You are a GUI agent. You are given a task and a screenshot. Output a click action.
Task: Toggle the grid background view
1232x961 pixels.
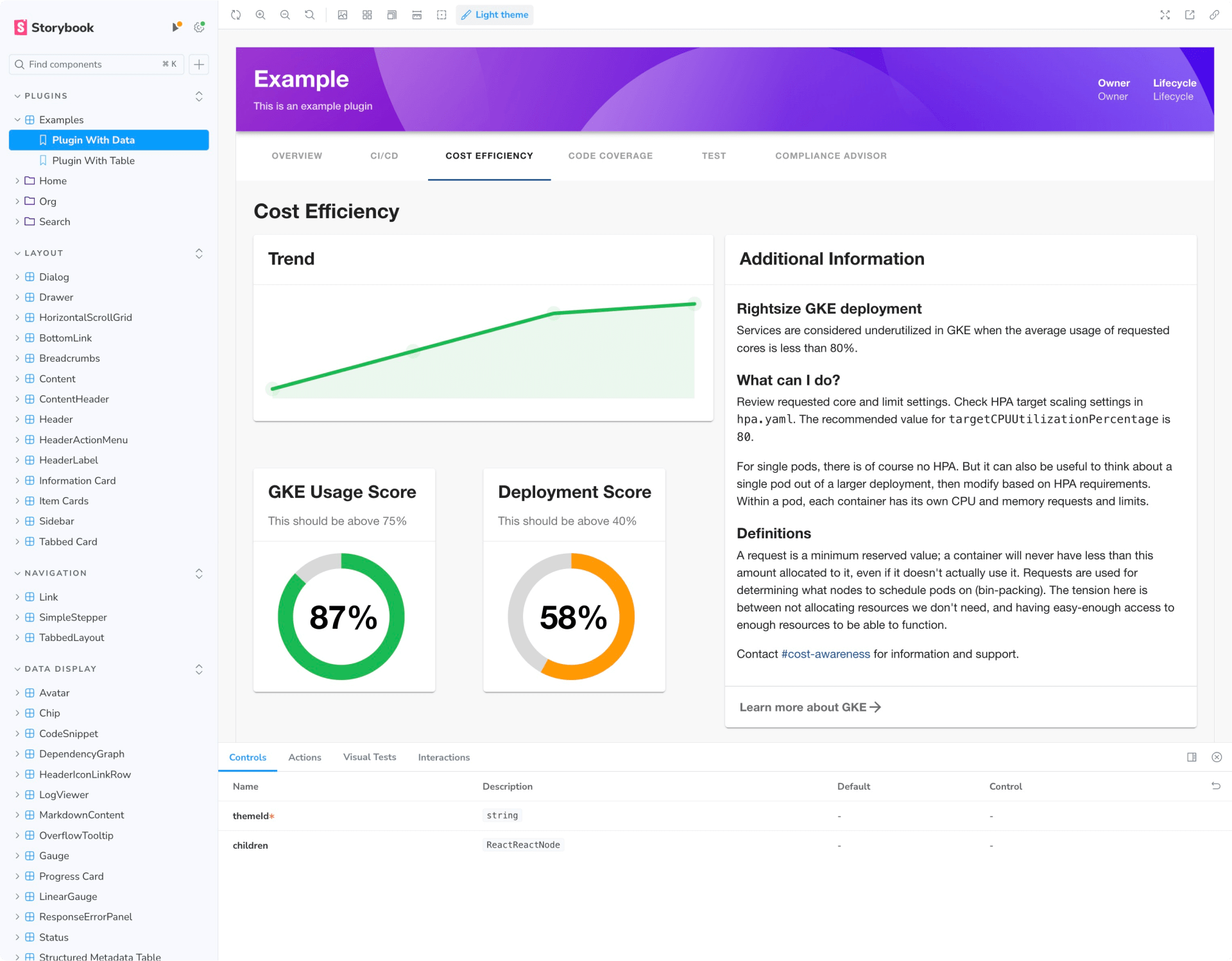click(367, 15)
